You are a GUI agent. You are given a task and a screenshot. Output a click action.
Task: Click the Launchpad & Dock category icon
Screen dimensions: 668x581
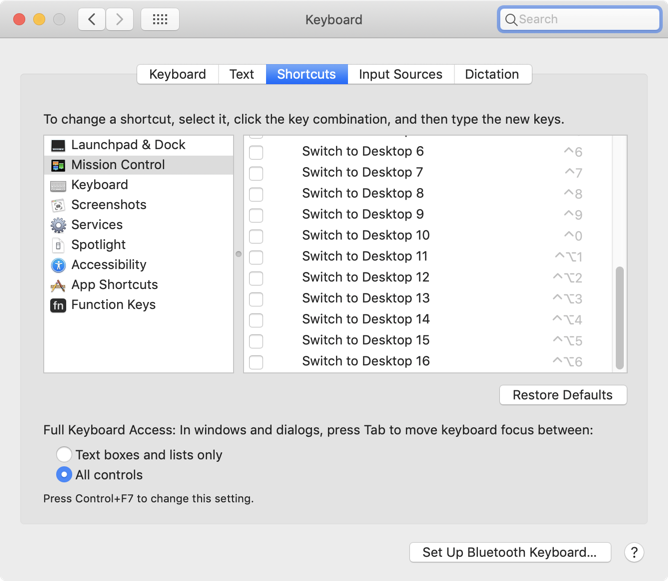[x=58, y=145]
